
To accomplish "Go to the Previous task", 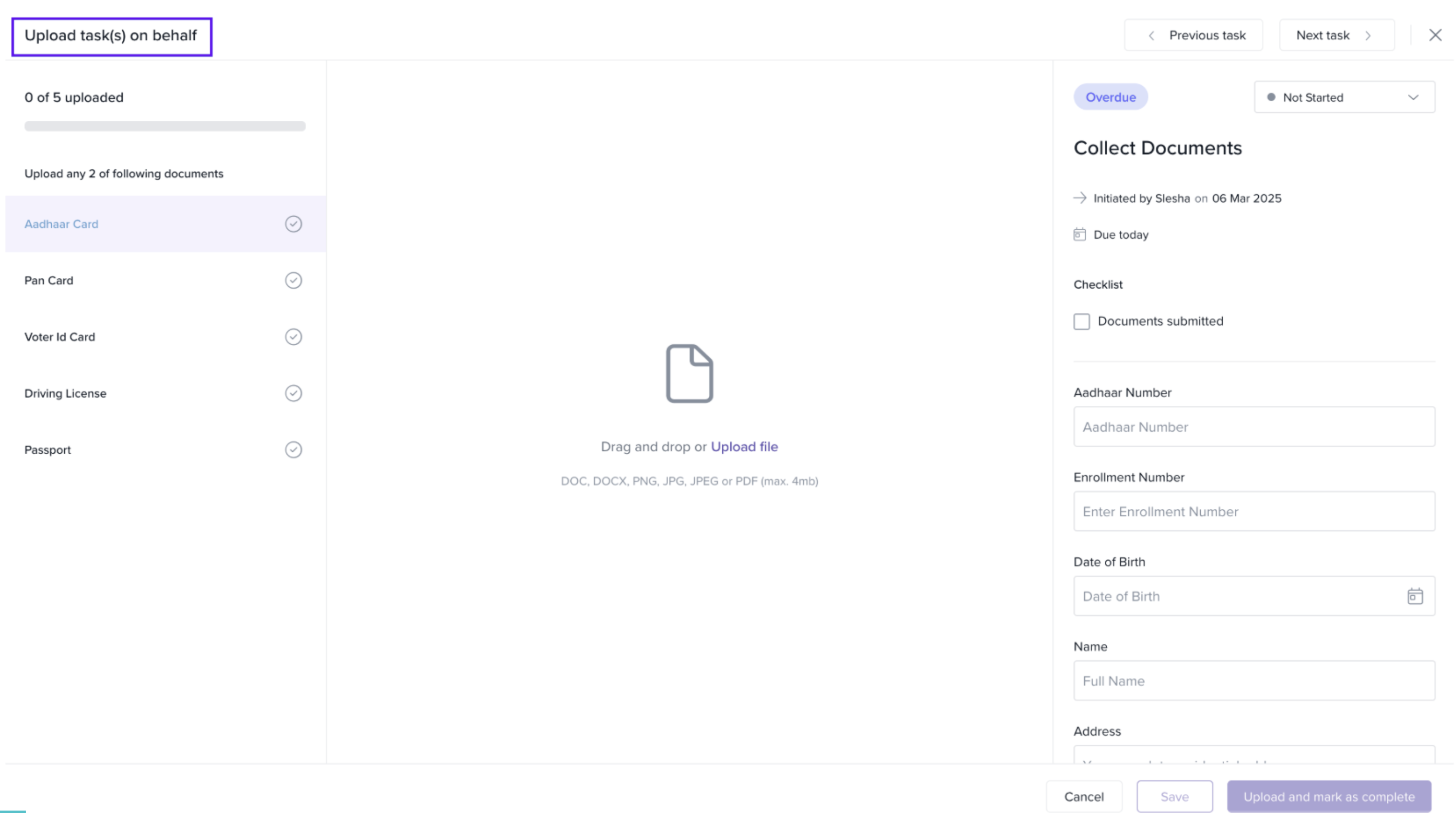I will coord(1193,35).
